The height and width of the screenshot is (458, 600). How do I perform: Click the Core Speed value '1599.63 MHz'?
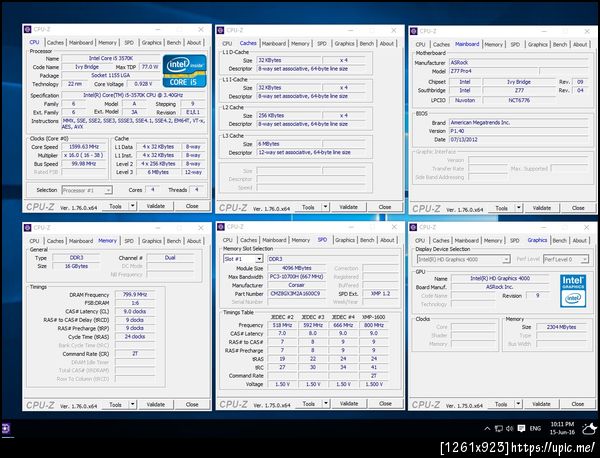tap(84, 147)
